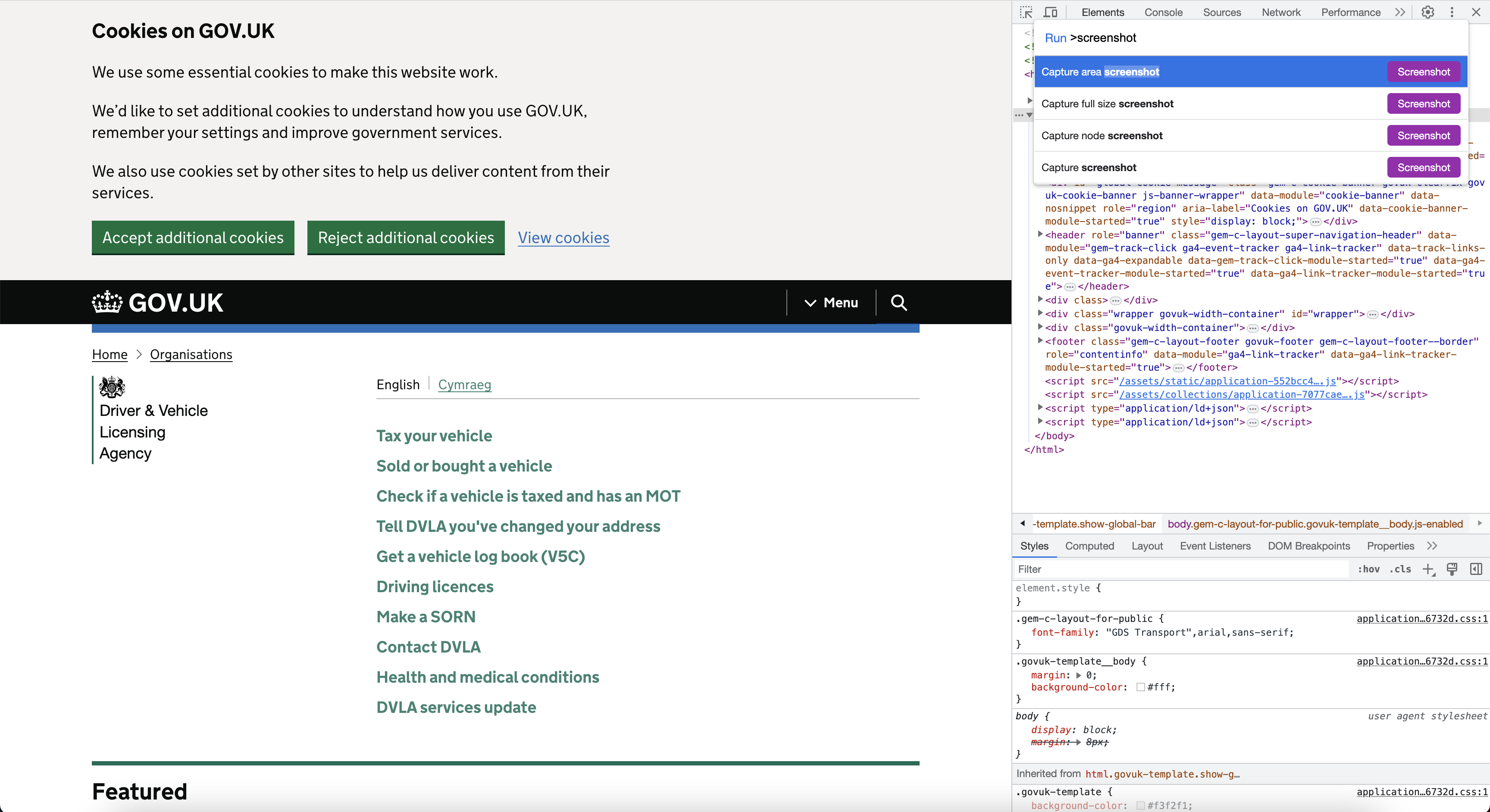Open the View cookies link
The image size is (1490, 812).
coord(563,238)
